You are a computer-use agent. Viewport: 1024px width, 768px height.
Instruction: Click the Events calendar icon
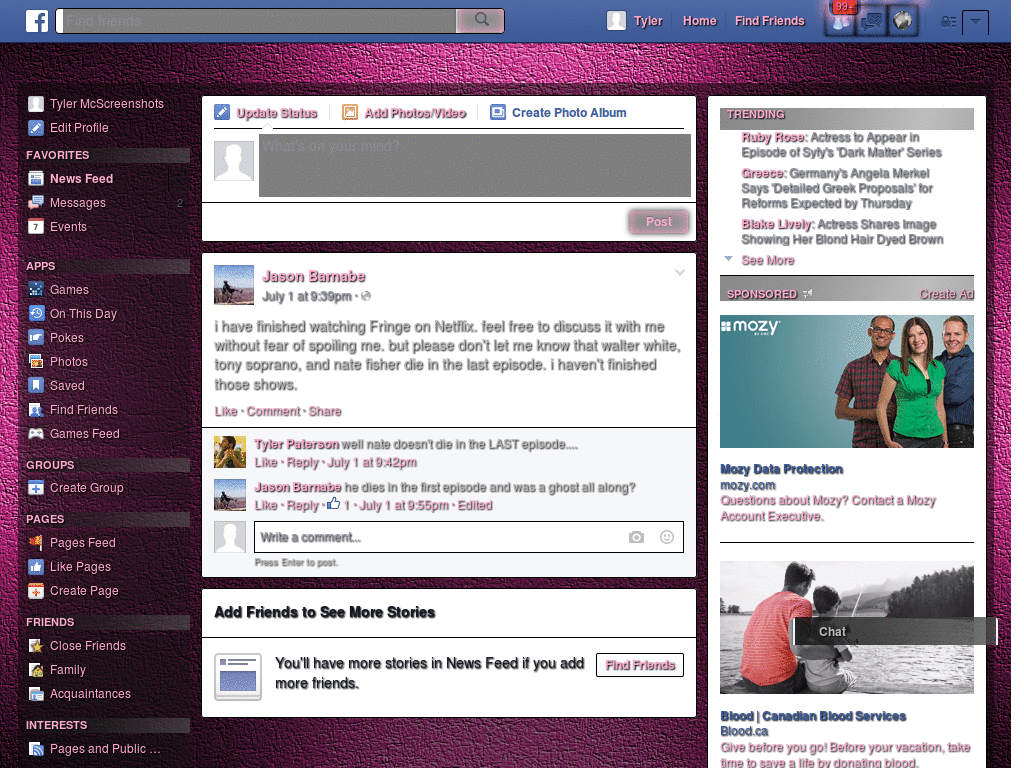(x=36, y=227)
